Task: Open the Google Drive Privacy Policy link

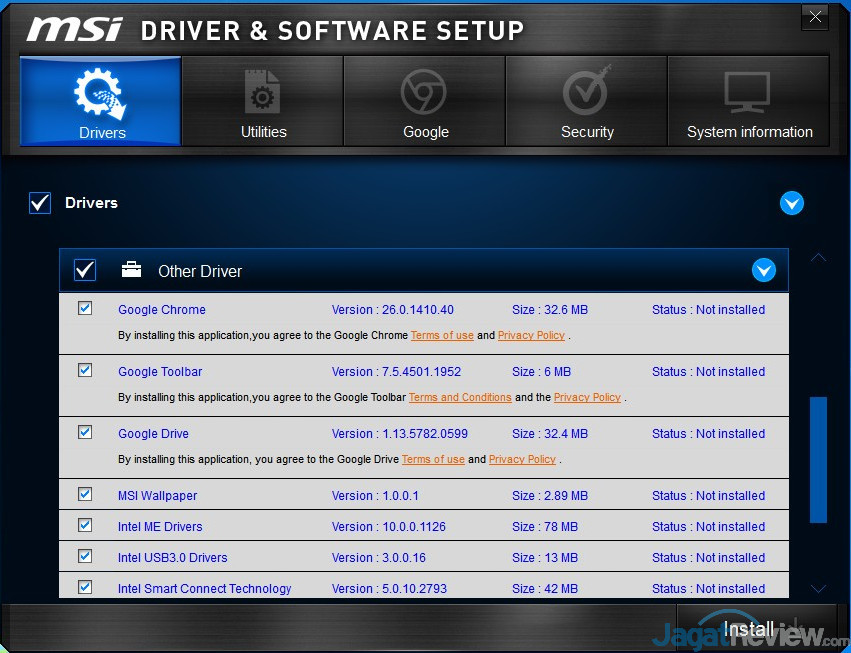Action: [522, 460]
